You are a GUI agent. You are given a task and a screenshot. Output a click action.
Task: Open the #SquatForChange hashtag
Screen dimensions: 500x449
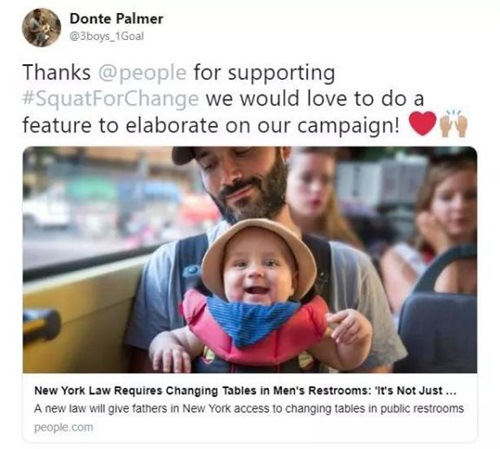click(111, 99)
